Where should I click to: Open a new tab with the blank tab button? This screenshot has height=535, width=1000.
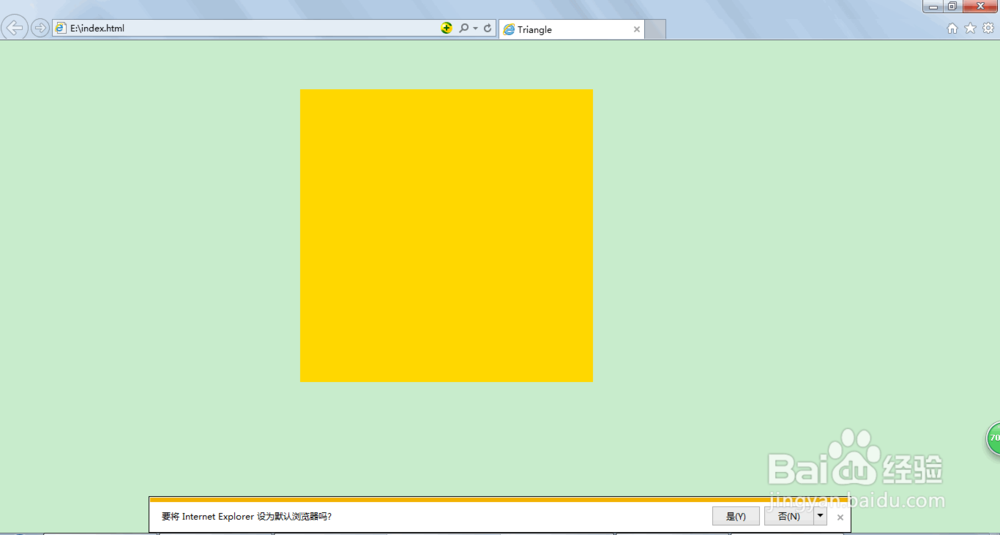coord(655,29)
